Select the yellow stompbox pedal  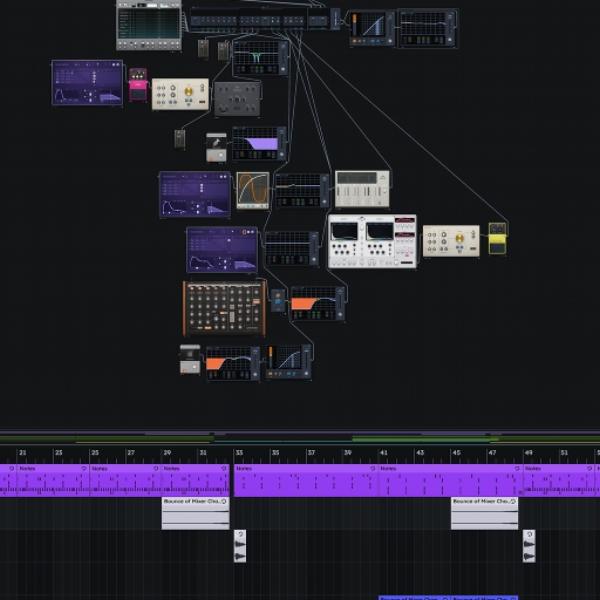[x=497, y=239]
